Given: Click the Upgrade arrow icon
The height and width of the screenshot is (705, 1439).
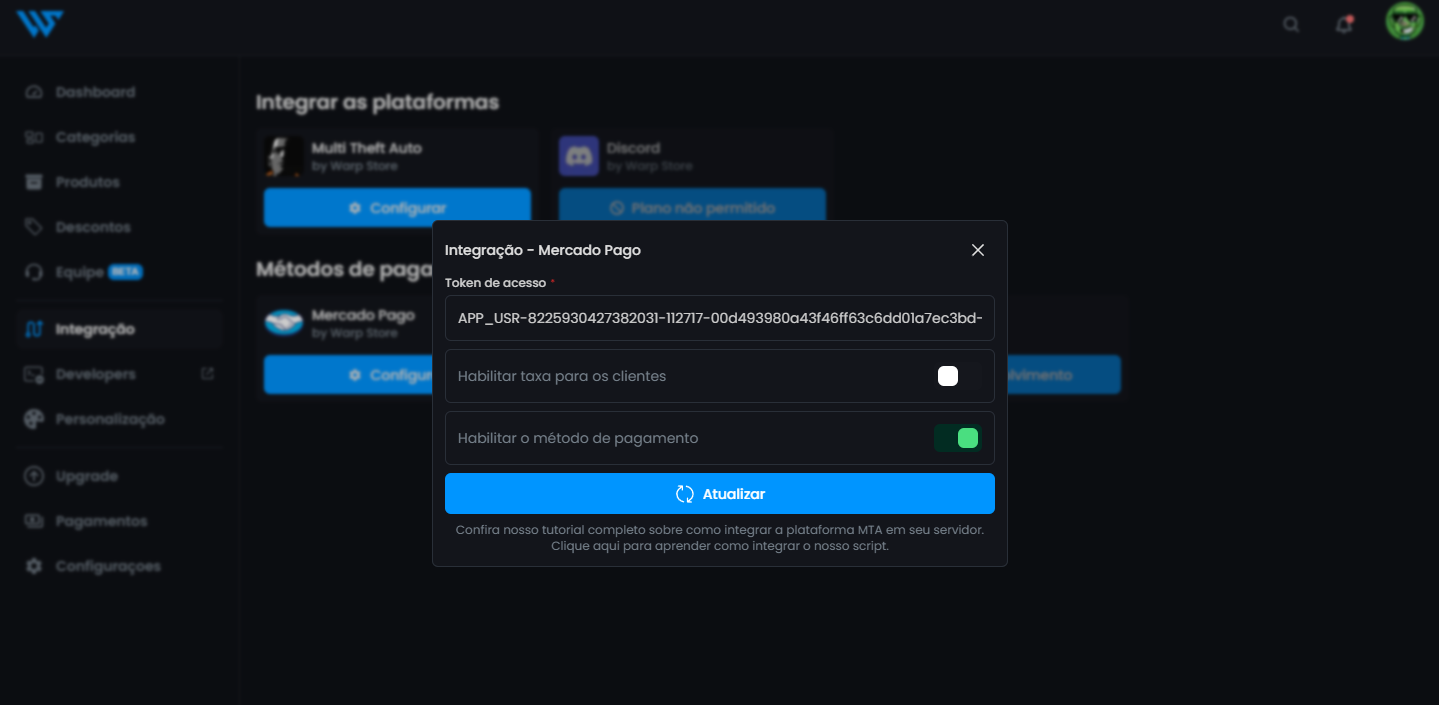Looking at the screenshot, I should [x=34, y=476].
